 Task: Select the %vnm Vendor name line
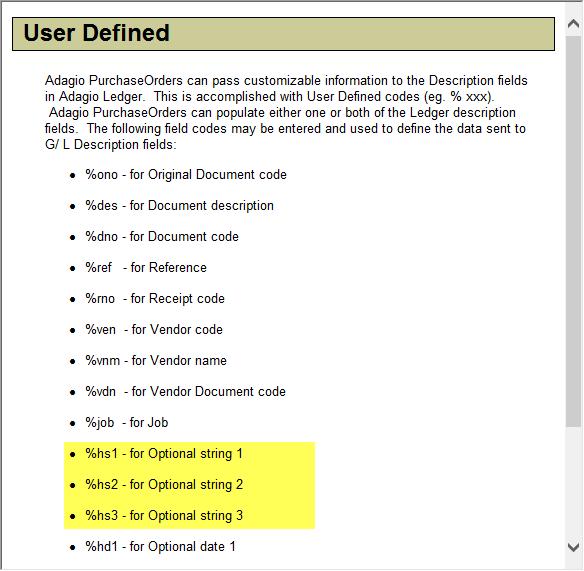tap(156, 361)
